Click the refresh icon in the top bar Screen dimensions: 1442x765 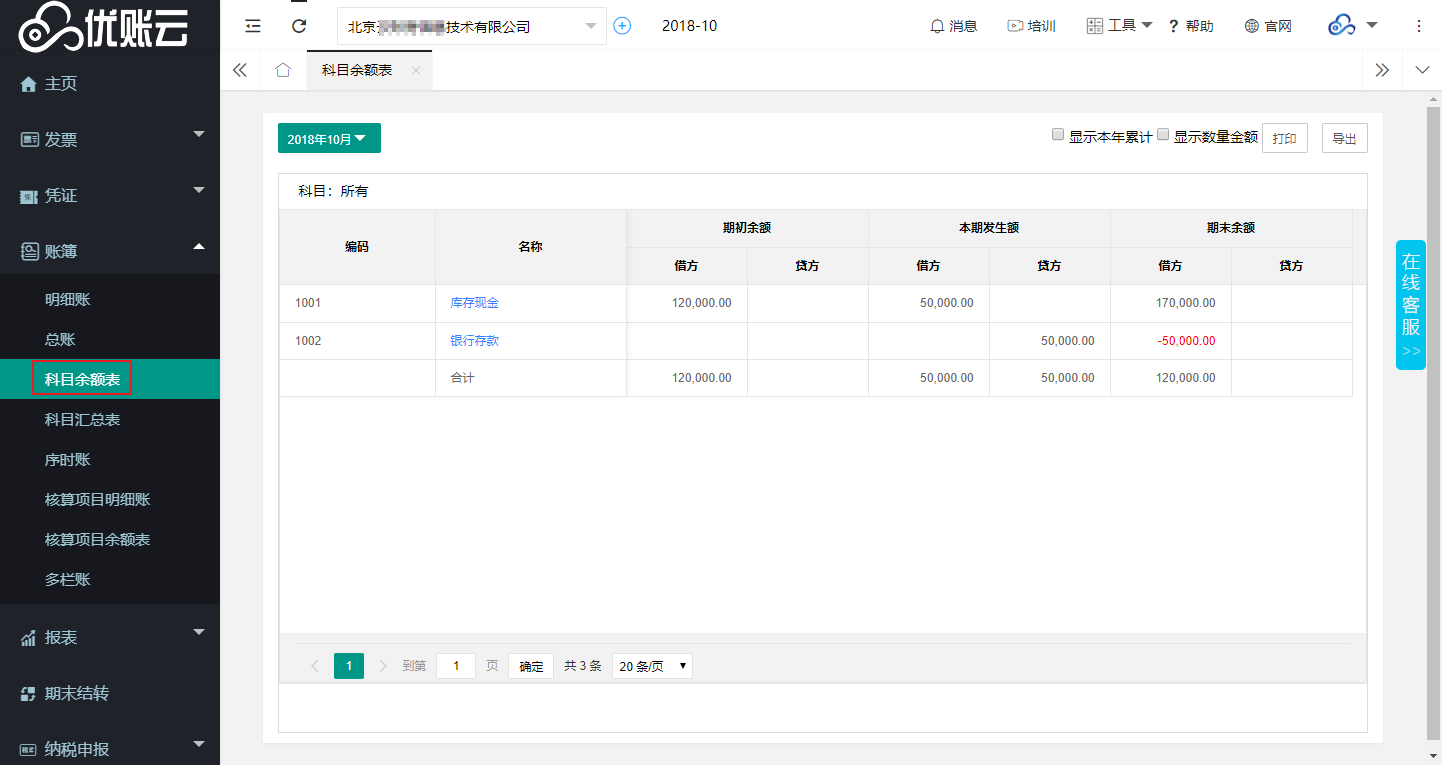(298, 26)
